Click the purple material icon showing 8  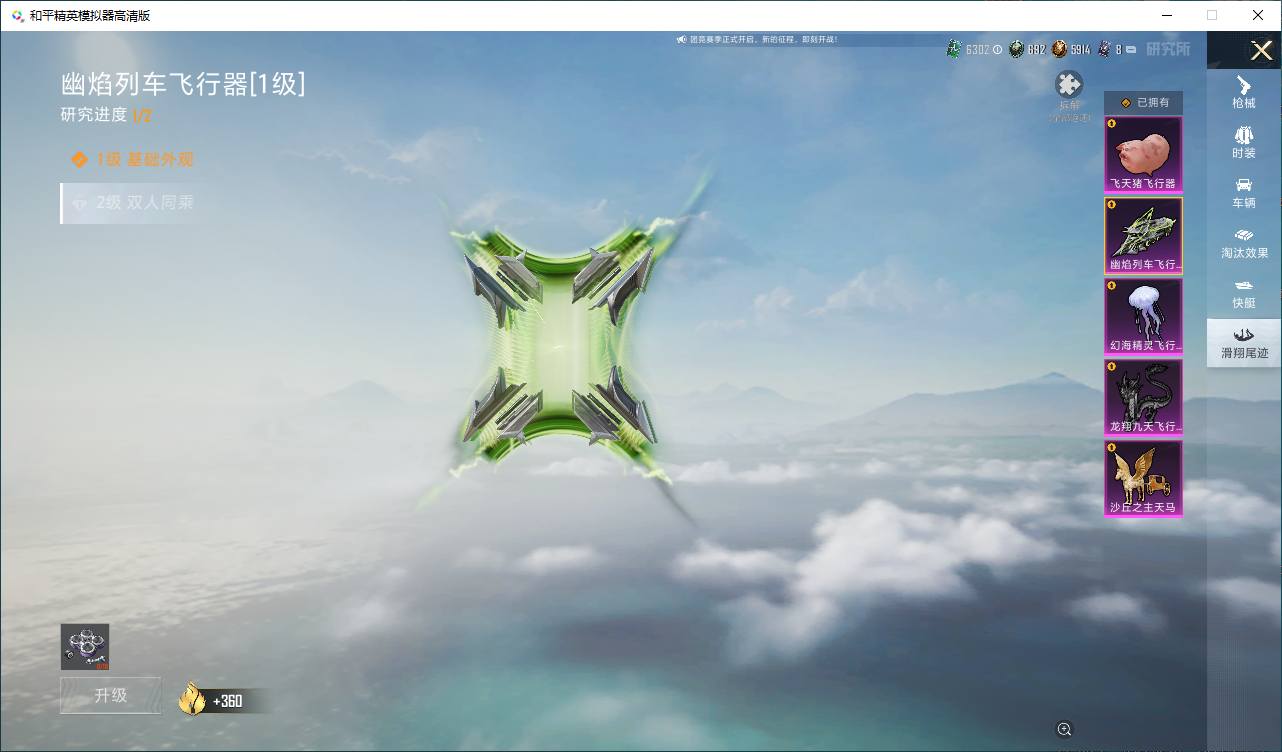click(1104, 48)
